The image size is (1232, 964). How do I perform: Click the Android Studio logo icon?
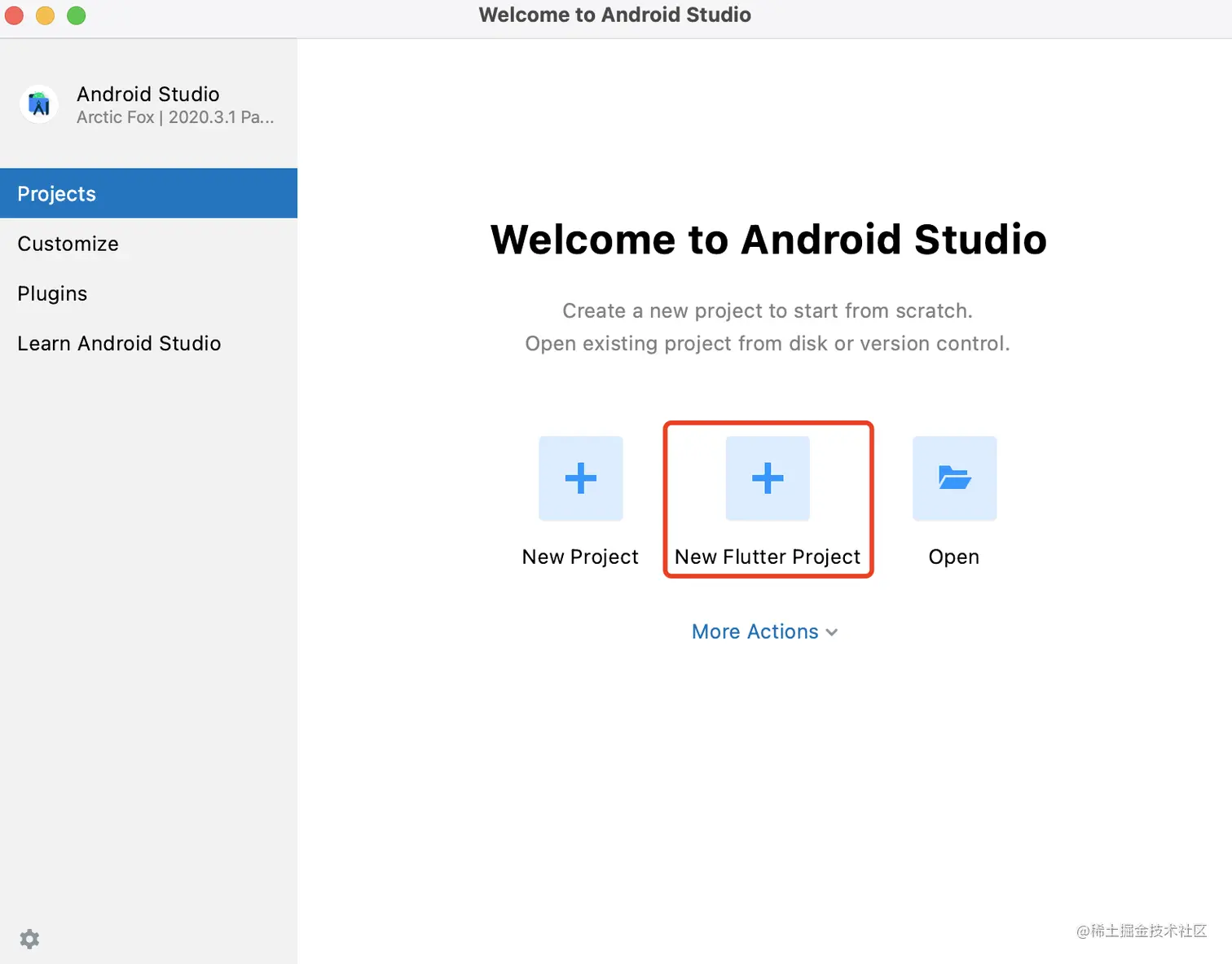coord(39,104)
